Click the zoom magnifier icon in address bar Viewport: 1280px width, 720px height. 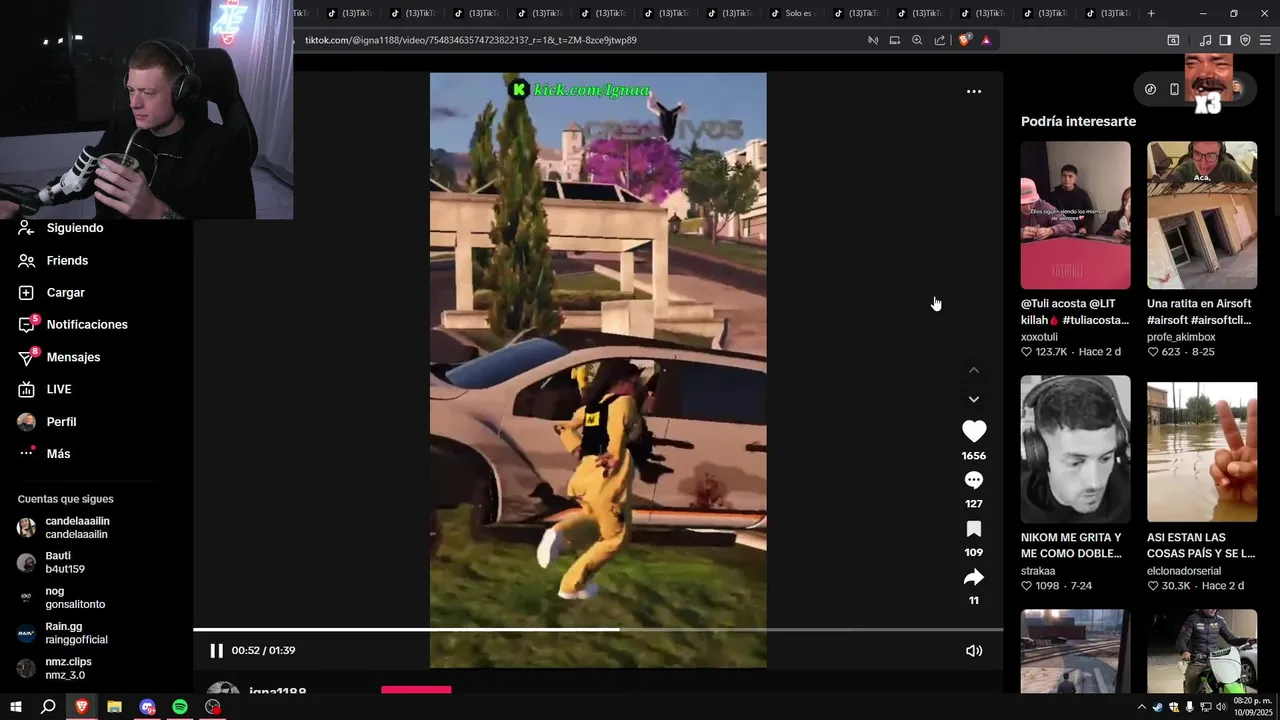coord(917,40)
